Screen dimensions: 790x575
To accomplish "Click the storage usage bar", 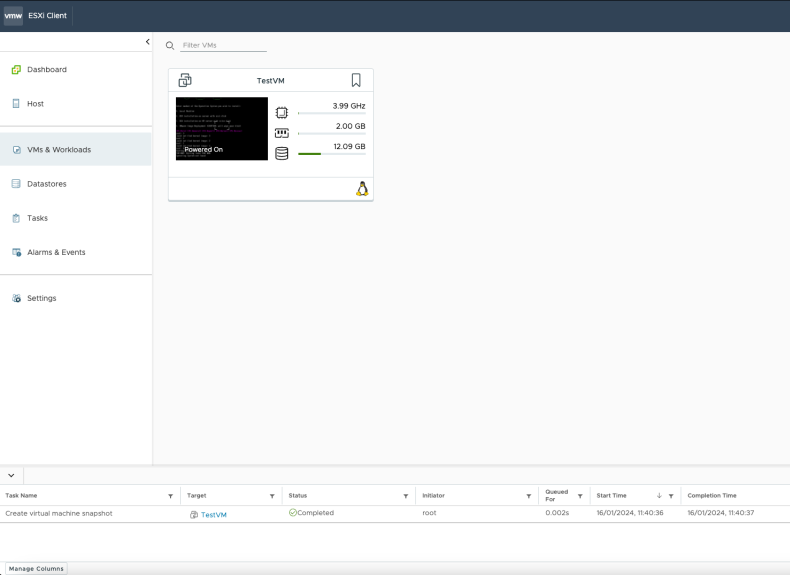I will (x=332, y=154).
